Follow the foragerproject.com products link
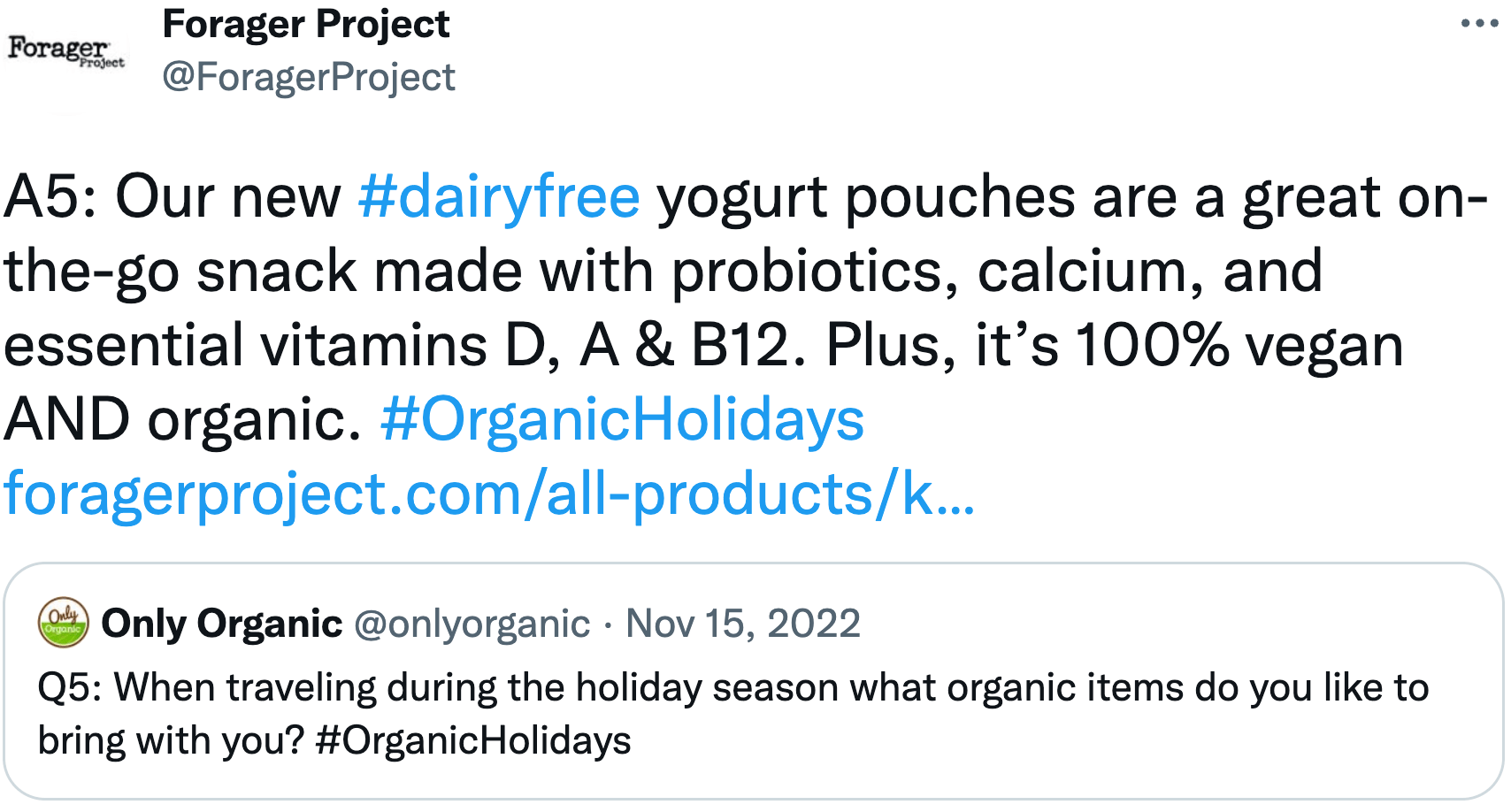The image size is (1511, 812). pyautogui.click(x=487, y=494)
